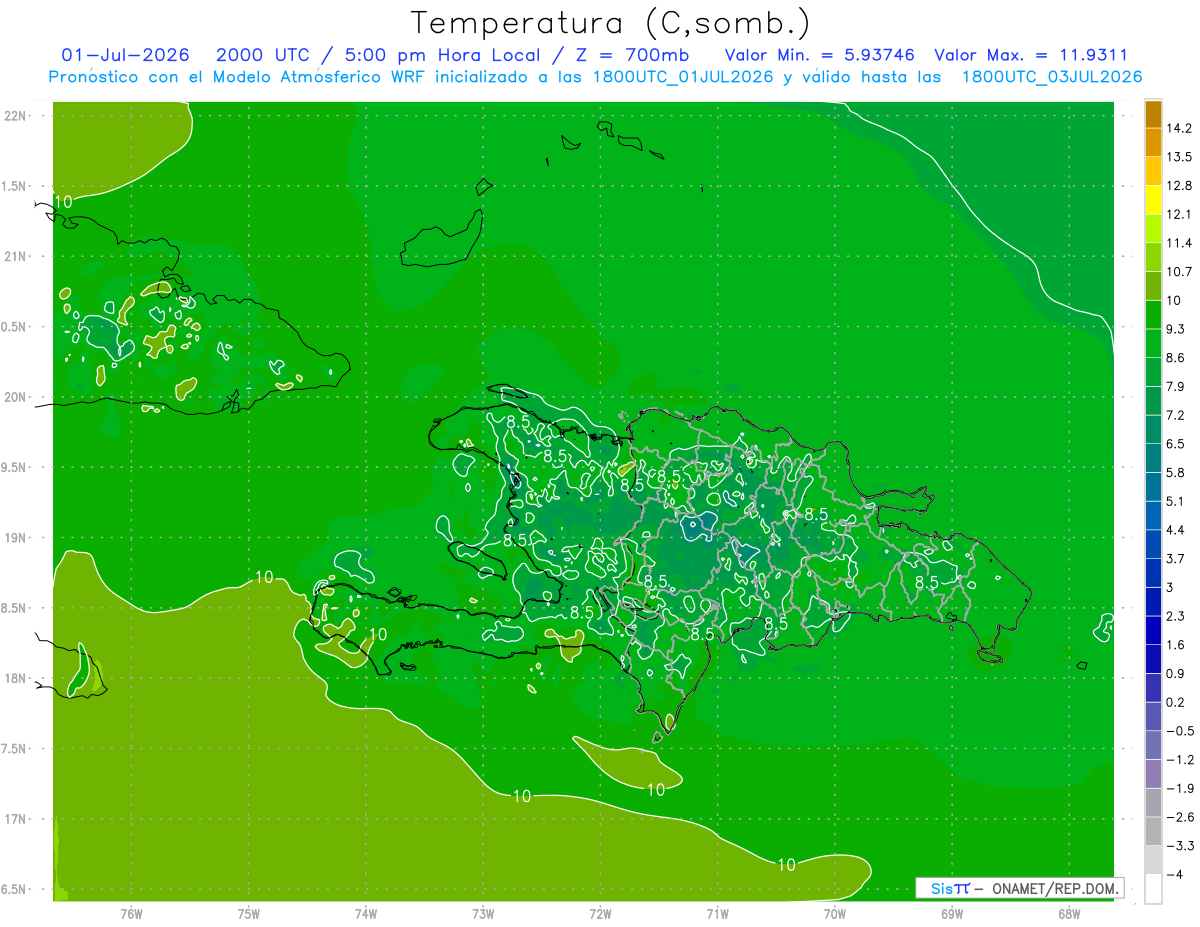This screenshot has height=927, width=1200.
Task: Click the '11.4' colorbar value
Action: [1178, 243]
